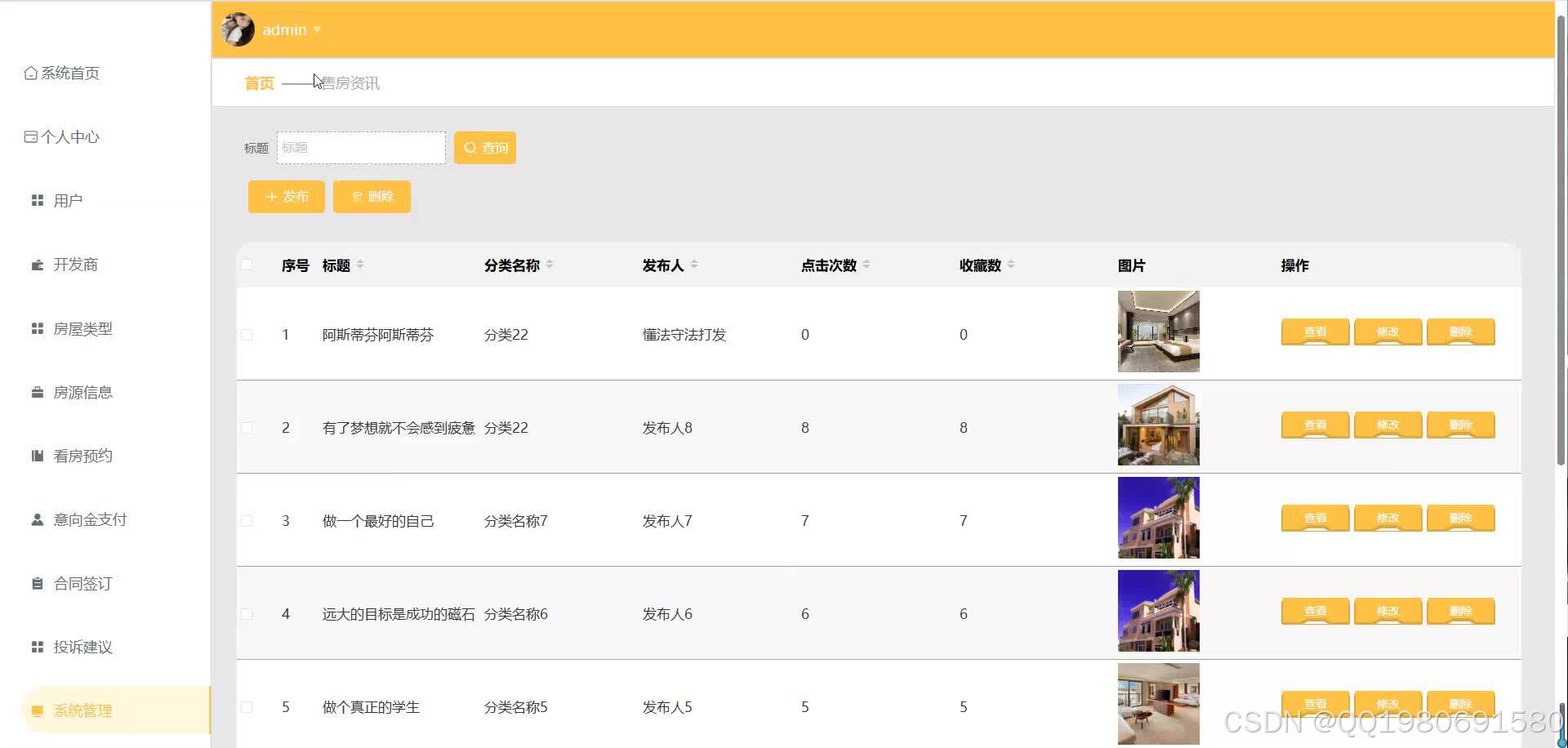Open the bedroom thumbnail in row 1

(x=1159, y=332)
